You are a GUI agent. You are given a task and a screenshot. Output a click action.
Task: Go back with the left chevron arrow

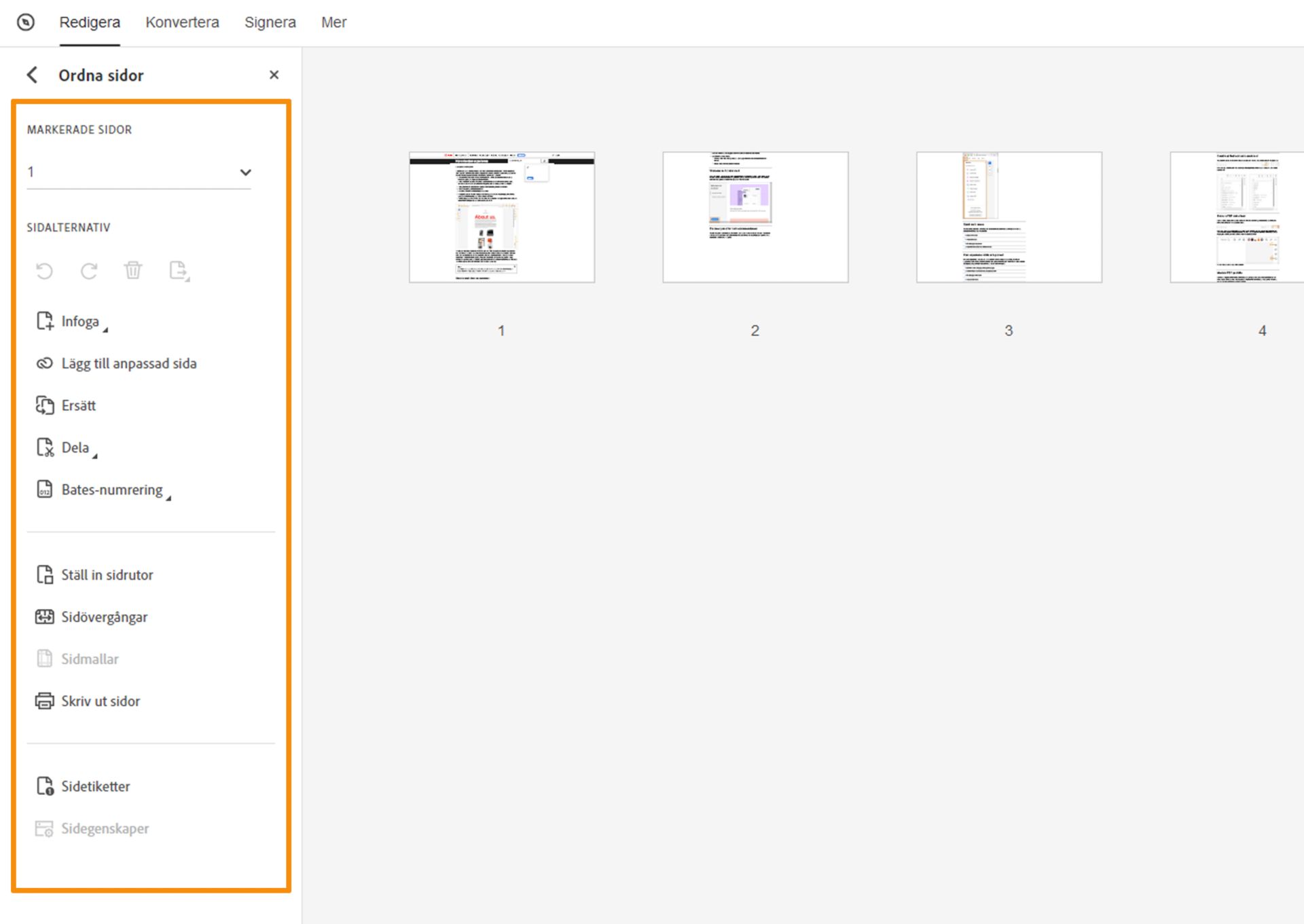[32, 75]
